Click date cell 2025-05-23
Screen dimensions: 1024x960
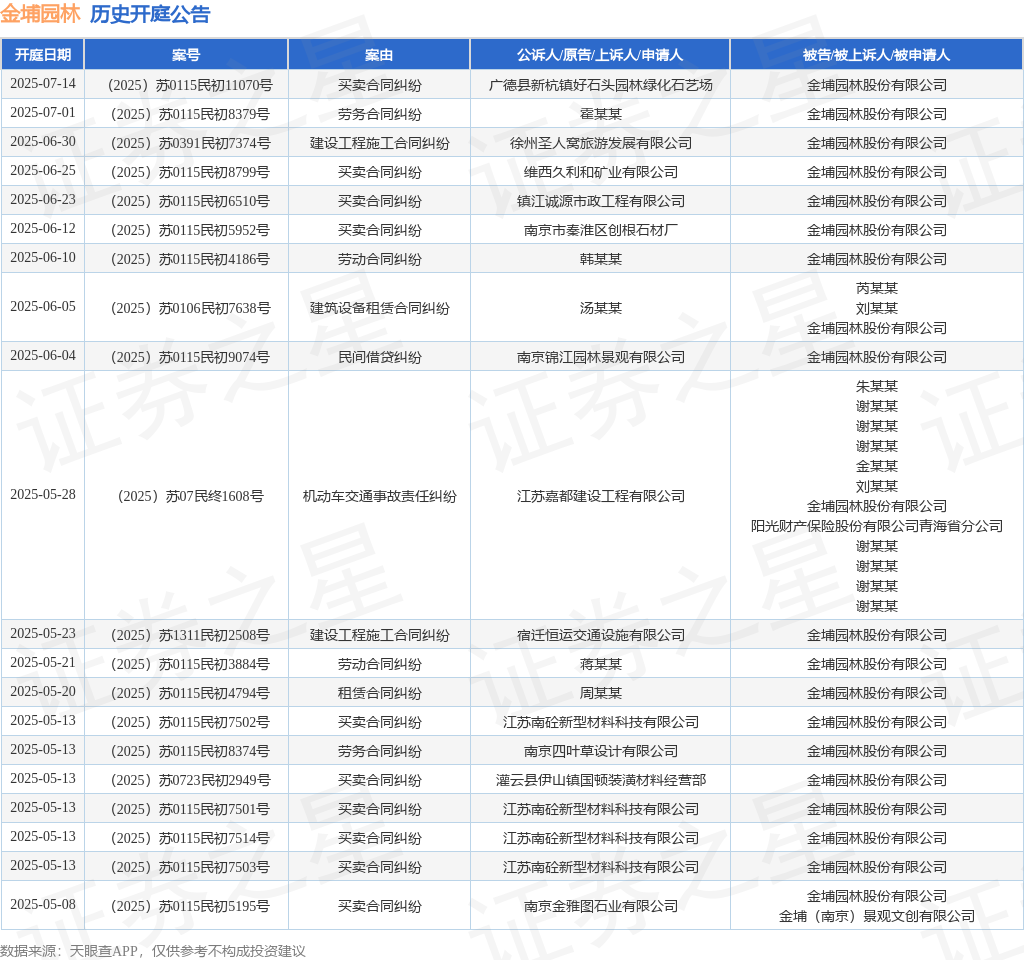pos(43,633)
